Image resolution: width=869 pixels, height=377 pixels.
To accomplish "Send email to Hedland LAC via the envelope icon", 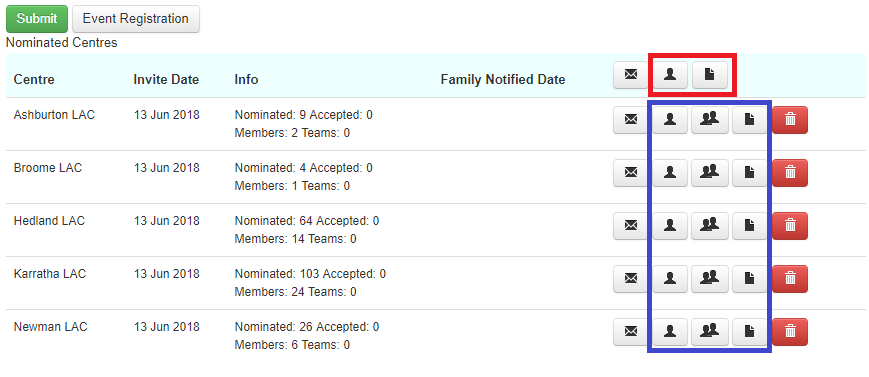I will click(631, 226).
